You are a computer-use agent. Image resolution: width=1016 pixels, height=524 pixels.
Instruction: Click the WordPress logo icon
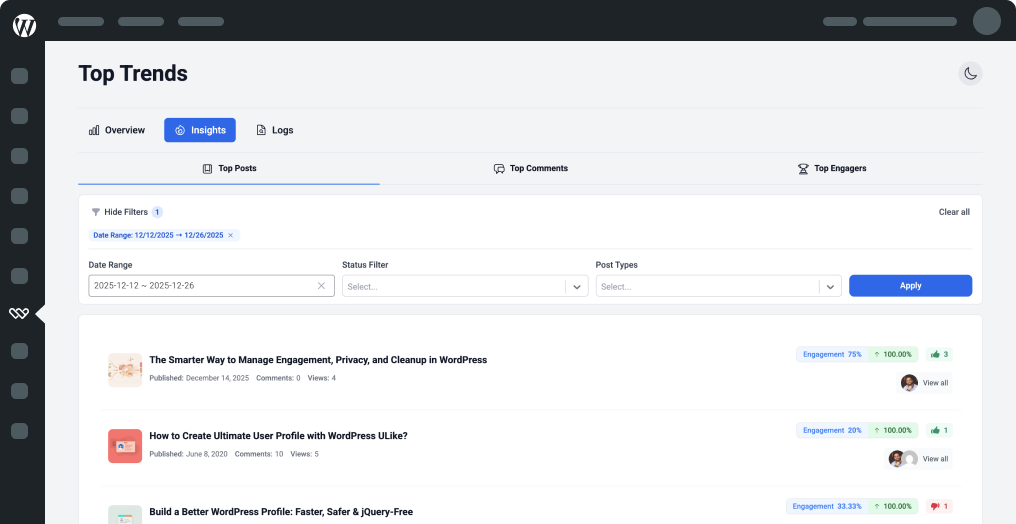click(24, 26)
